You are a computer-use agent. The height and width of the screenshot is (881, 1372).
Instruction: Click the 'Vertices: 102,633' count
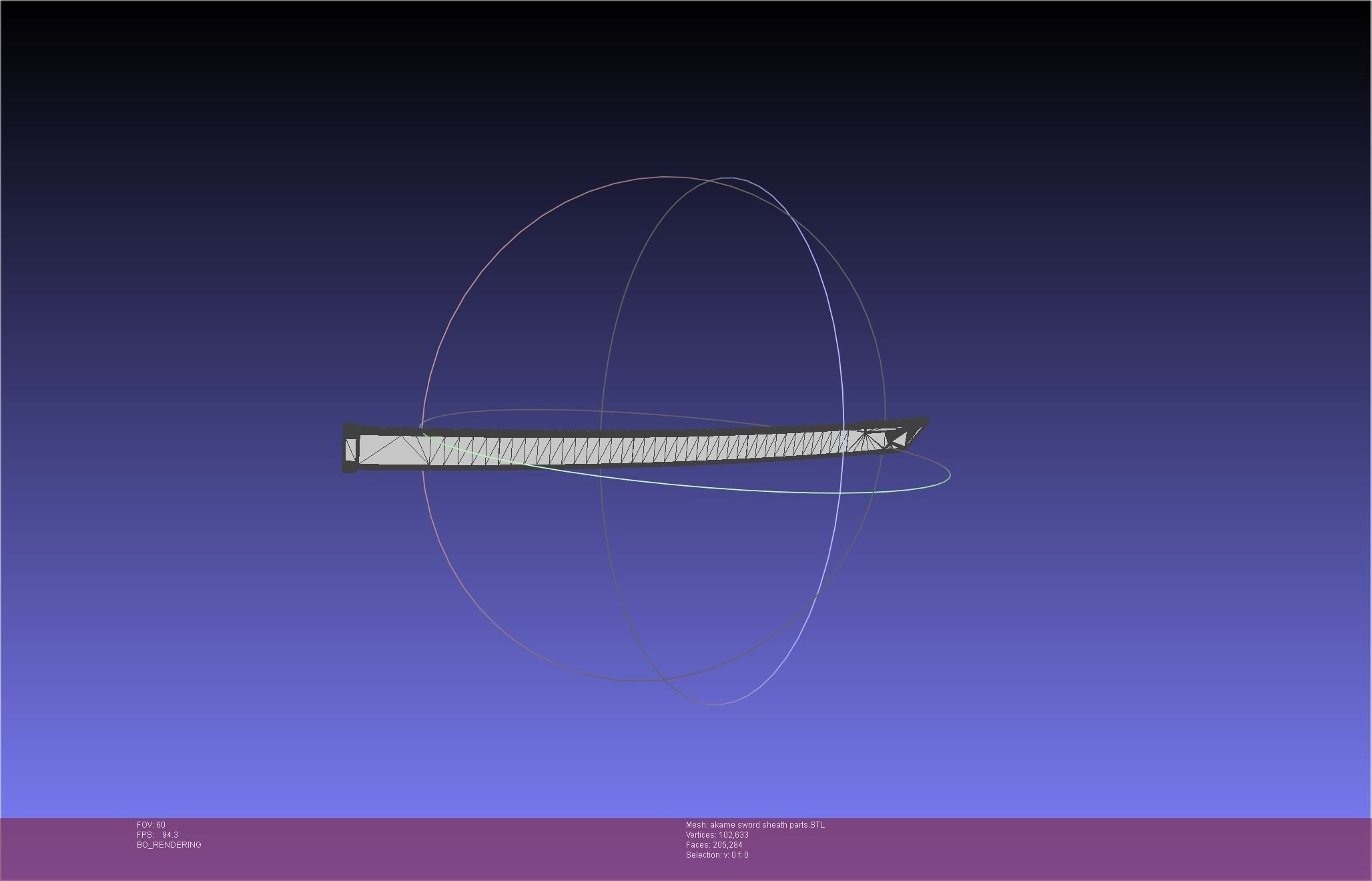pyautogui.click(x=717, y=835)
